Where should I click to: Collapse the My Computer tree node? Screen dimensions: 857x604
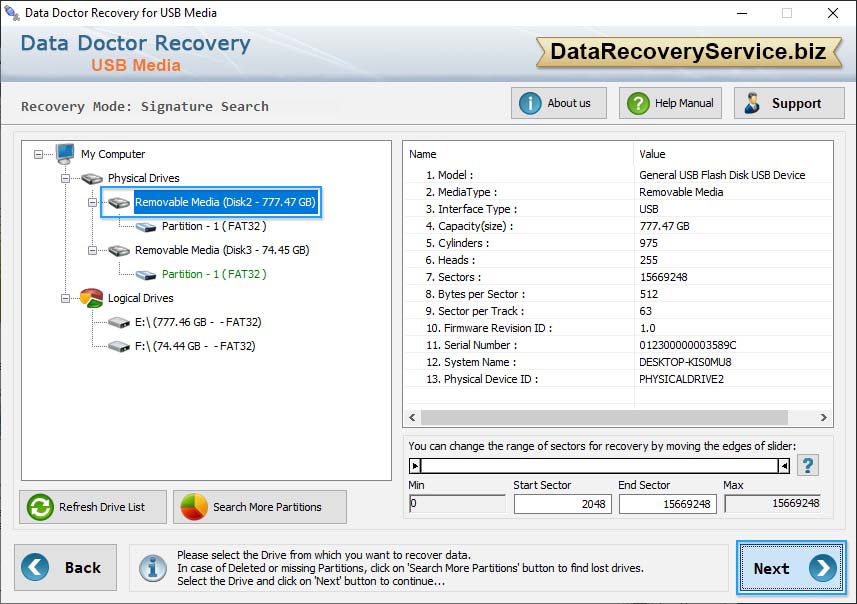38,155
